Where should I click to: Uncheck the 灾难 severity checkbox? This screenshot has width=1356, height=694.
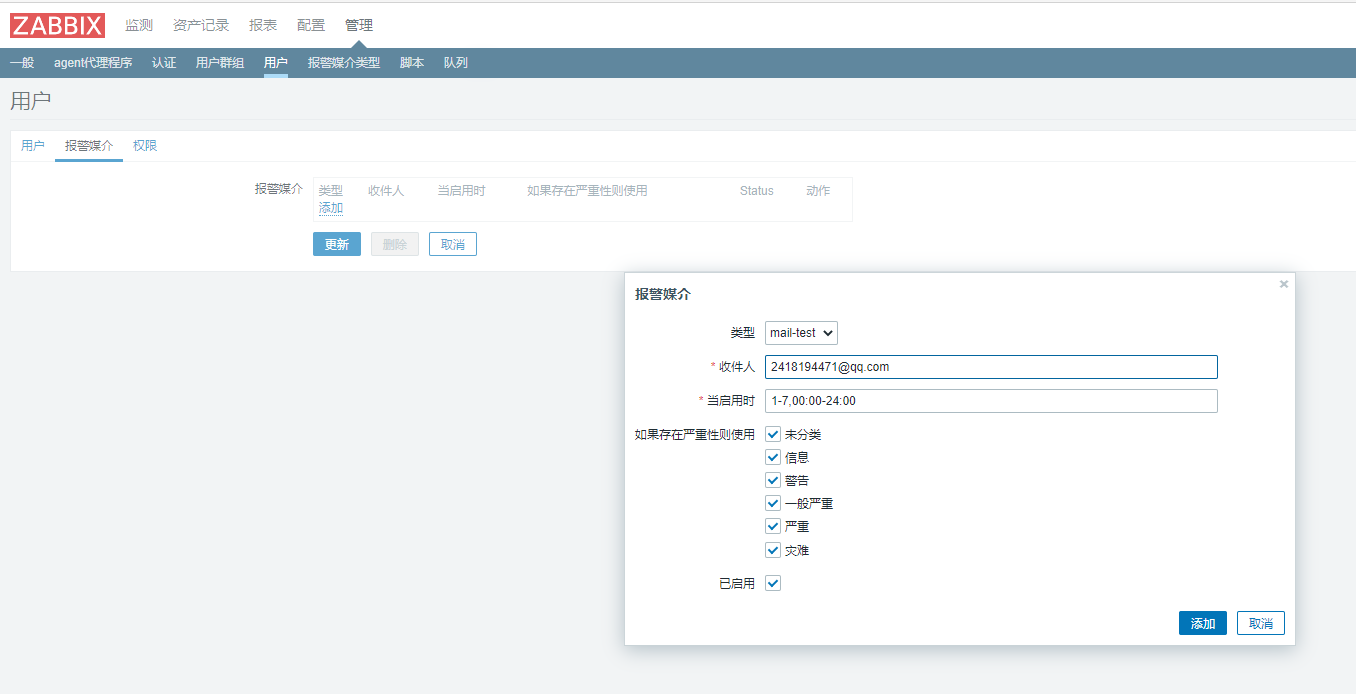click(x=773, y=550)
